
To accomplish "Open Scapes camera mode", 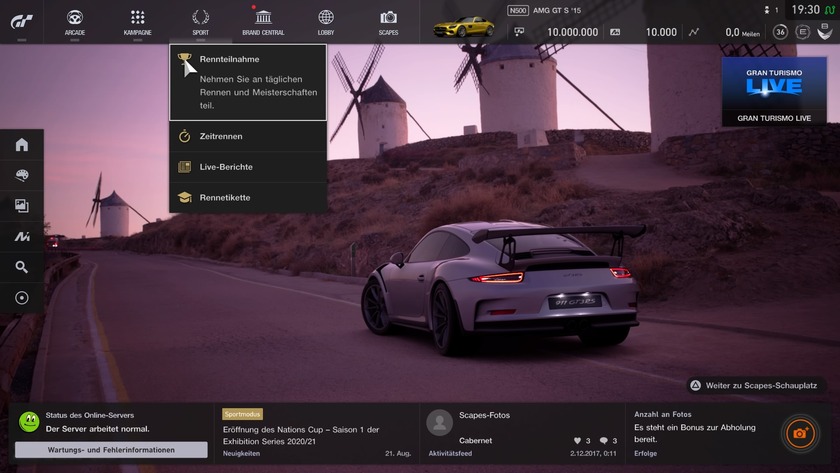I will pyautogui.click(x=388, y=21).
